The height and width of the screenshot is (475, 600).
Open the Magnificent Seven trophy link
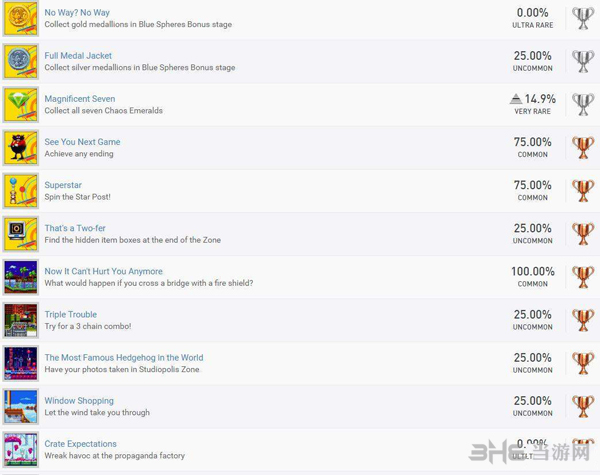tap(80, 99)
